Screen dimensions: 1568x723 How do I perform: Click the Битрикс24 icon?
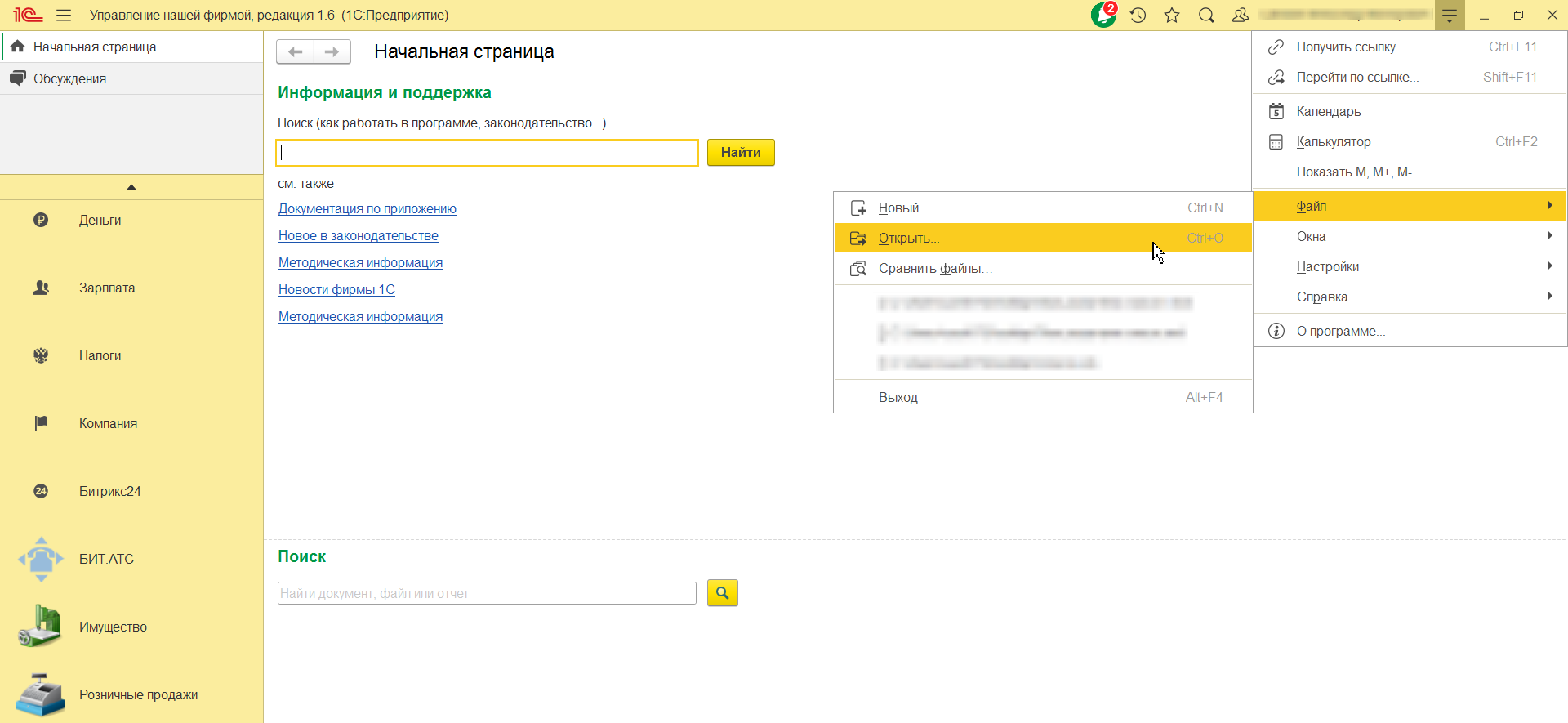point(41,491)
